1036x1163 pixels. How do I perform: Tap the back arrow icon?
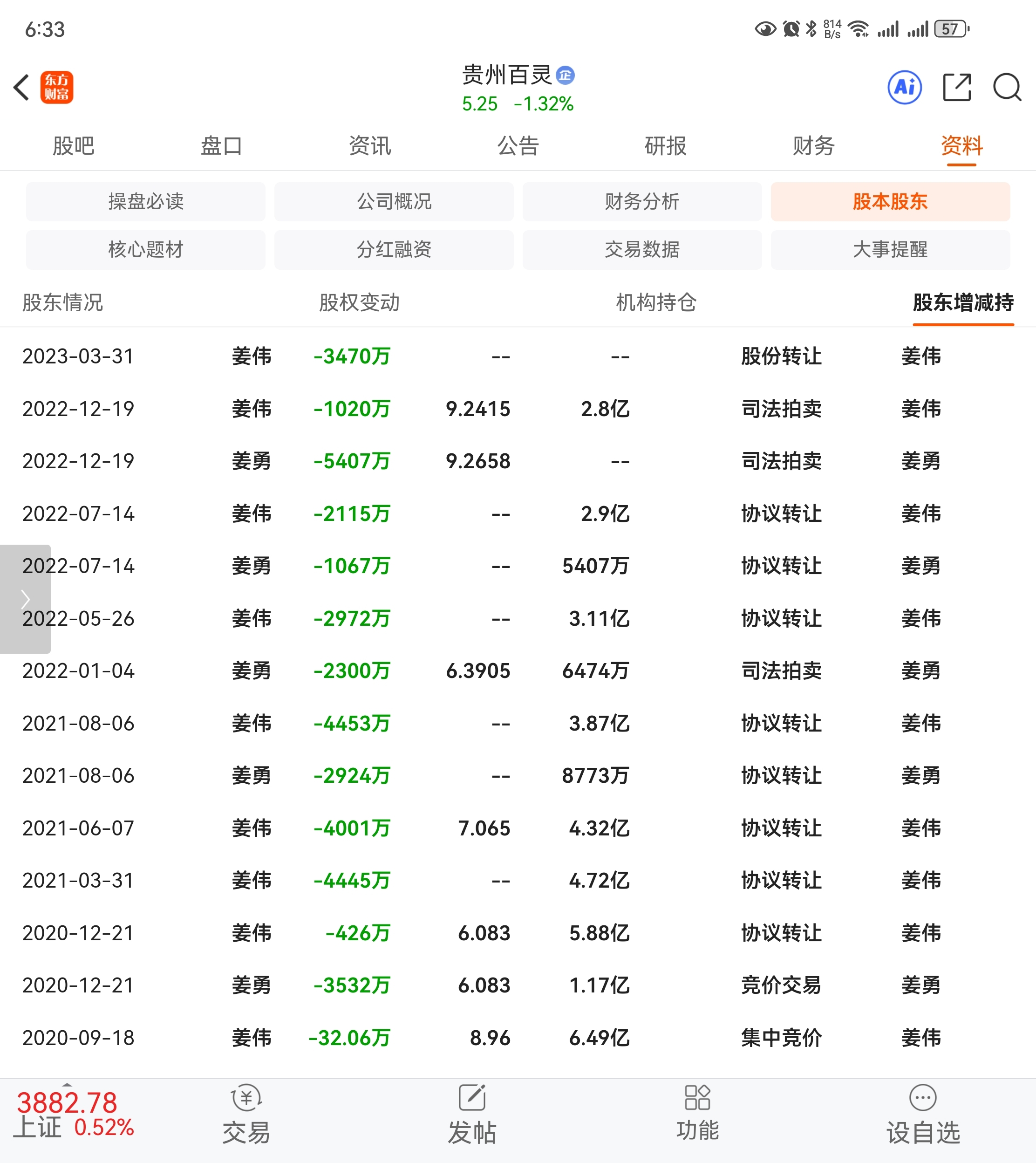click(x=21, y=88)
